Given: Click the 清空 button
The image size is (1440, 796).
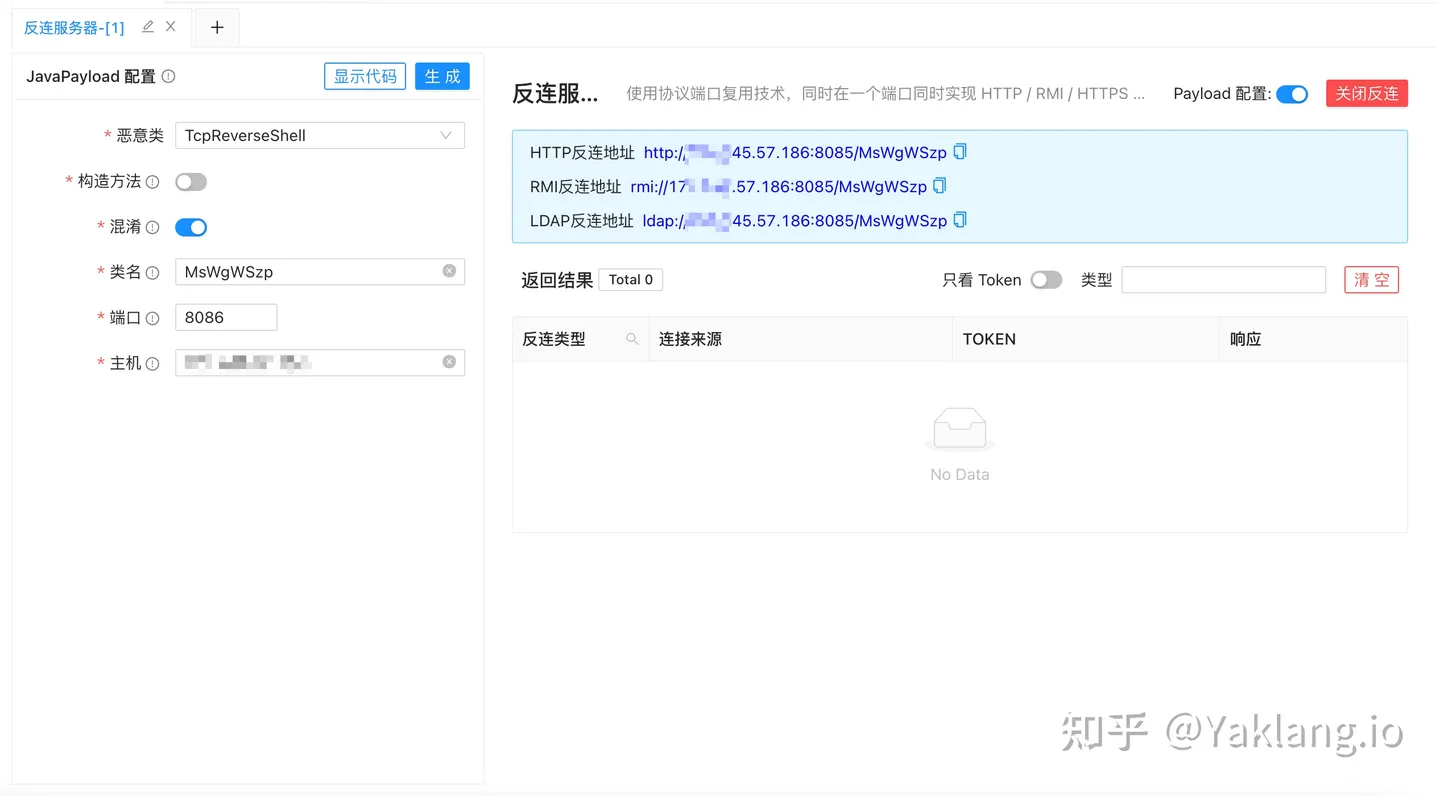Looking at the screenshot, I should (x=1371, y=280).
